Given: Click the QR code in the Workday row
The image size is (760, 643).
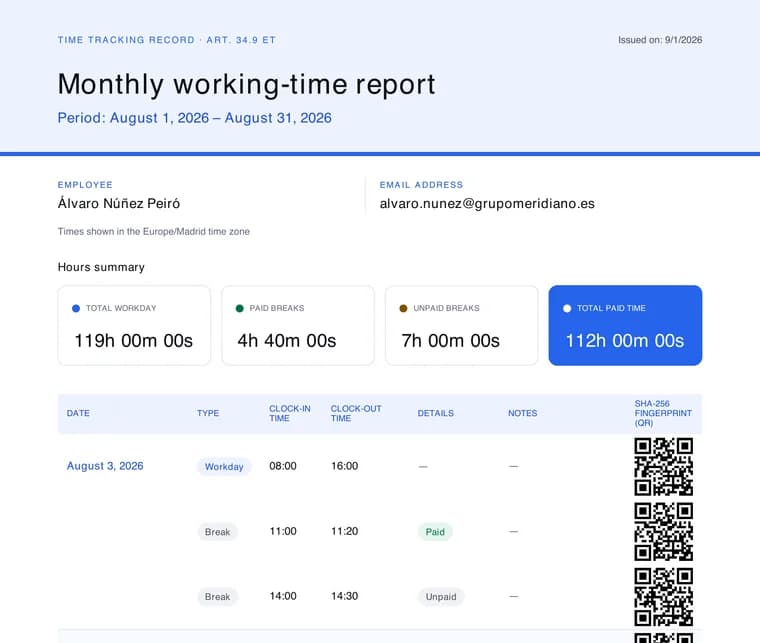Looking at the screenshot, I should click(664, 467).
